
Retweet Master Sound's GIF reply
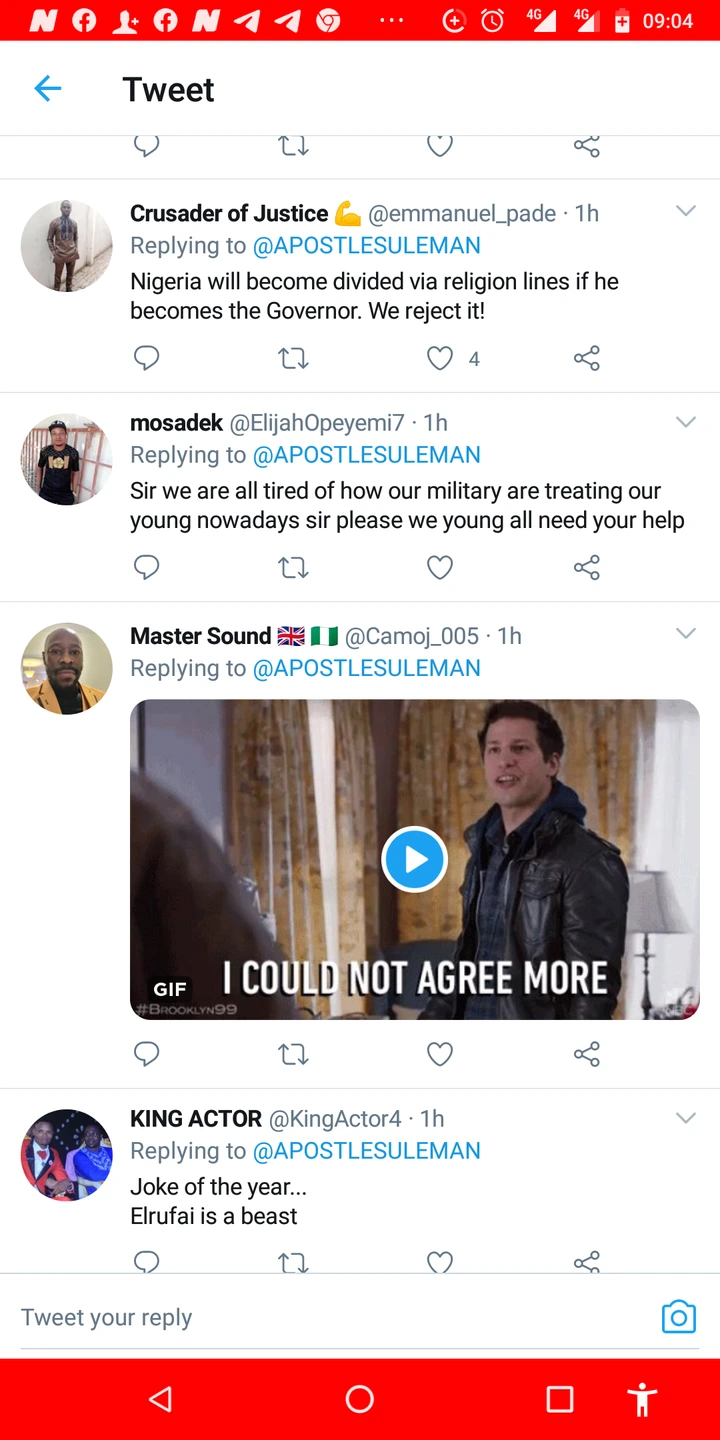(x=293, y=1053)
